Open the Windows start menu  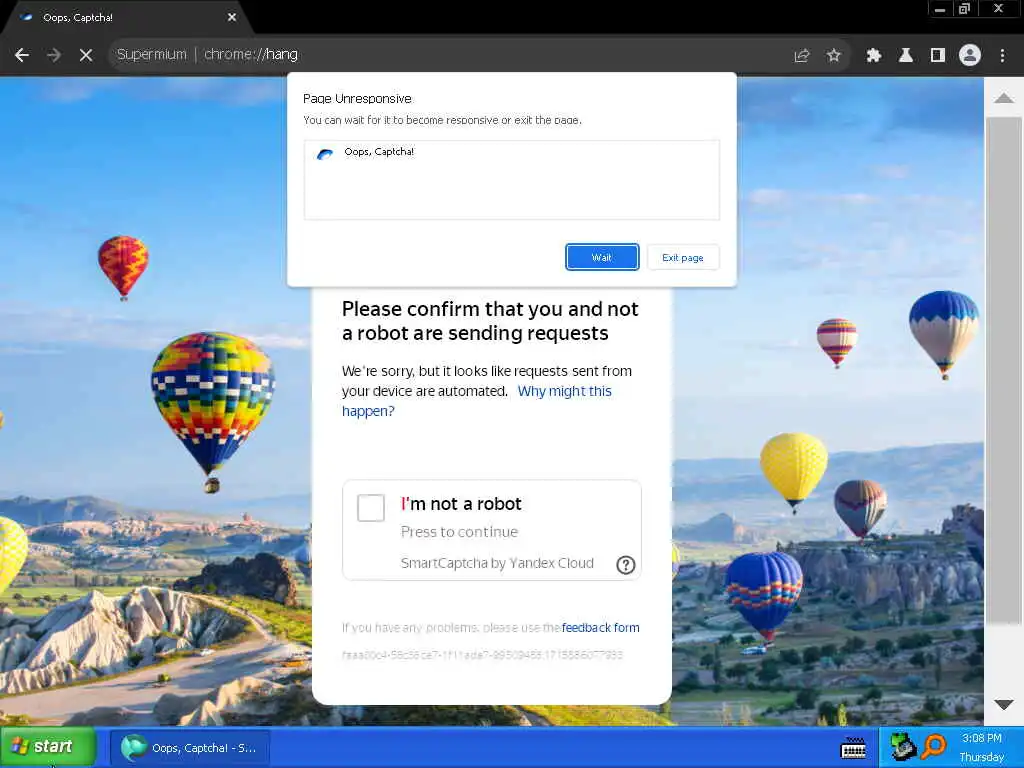(48, 747)
